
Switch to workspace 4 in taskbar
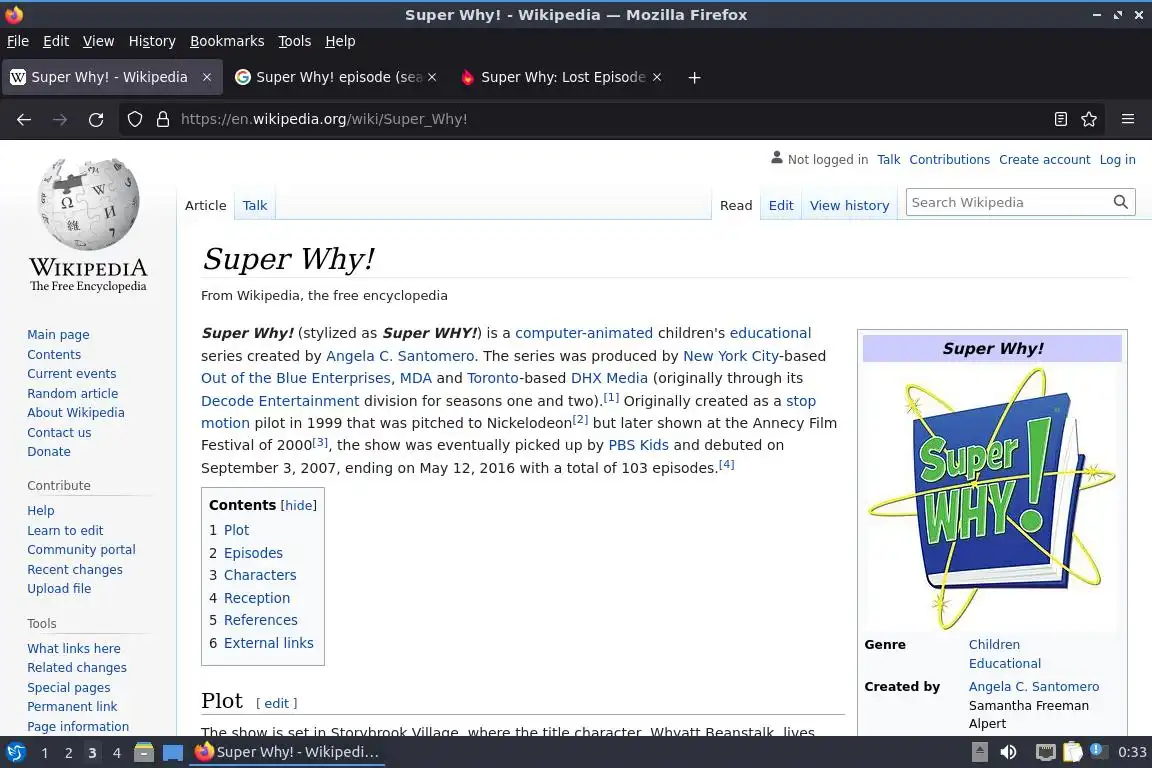(116, 753)
